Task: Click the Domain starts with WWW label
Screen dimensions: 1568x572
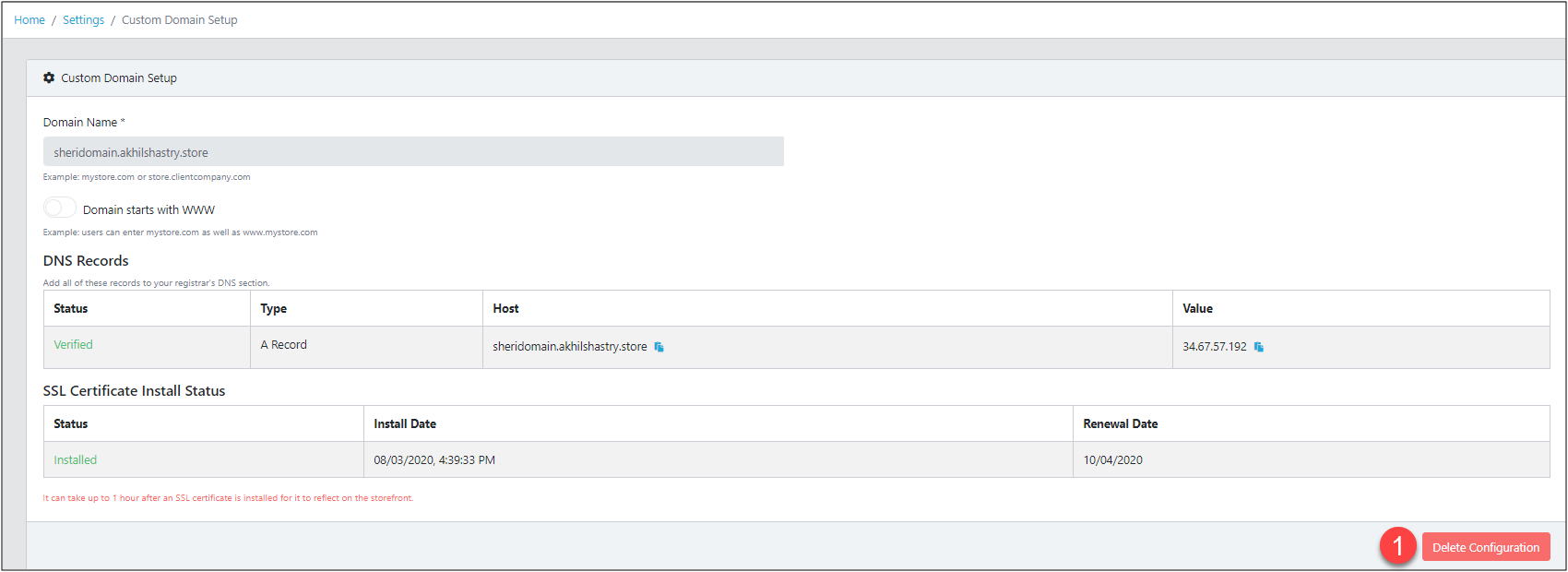Action: pos(148,210)
